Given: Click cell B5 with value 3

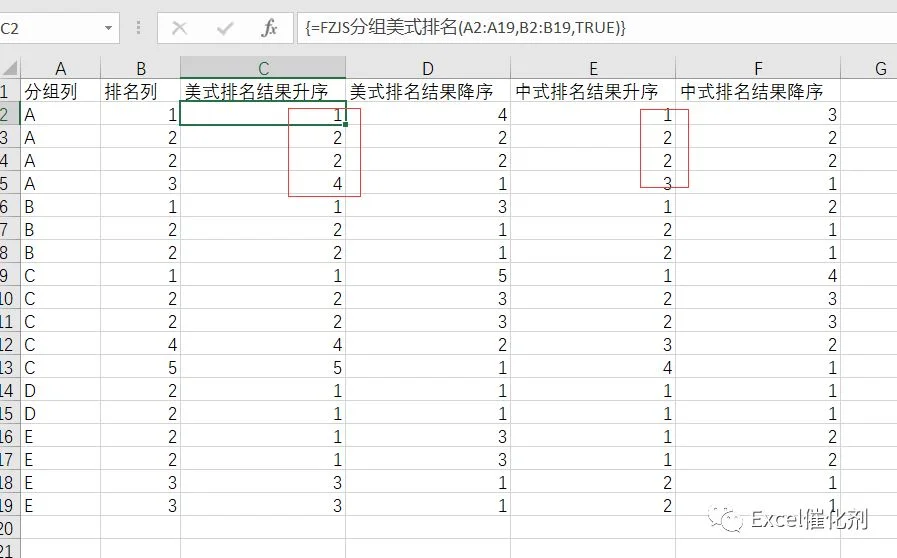Looking at the screenshot, I should [x=141, y=184].
